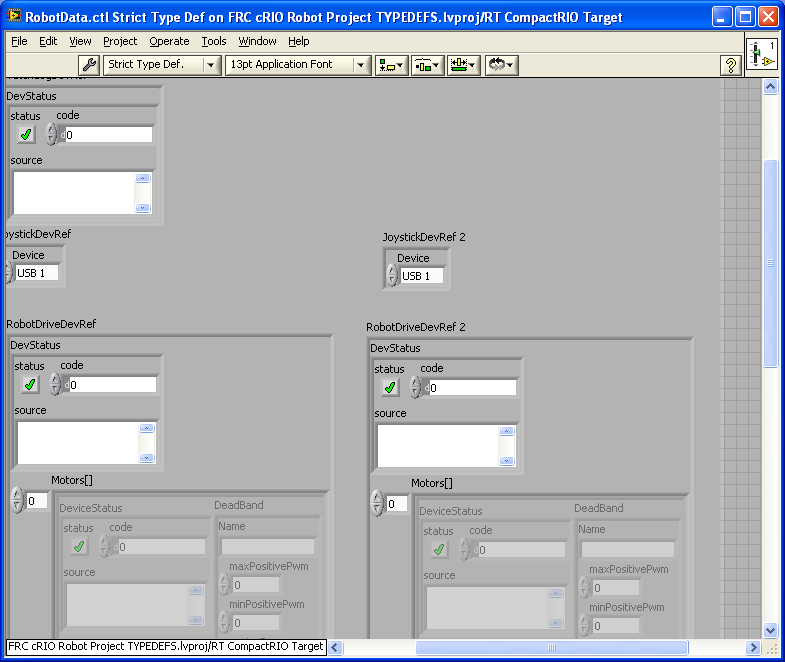Toggle RobotDriveDevRef 2 DevStatus status checkmark
Screen dimensions: 785x662
click(x=390, y=387)
